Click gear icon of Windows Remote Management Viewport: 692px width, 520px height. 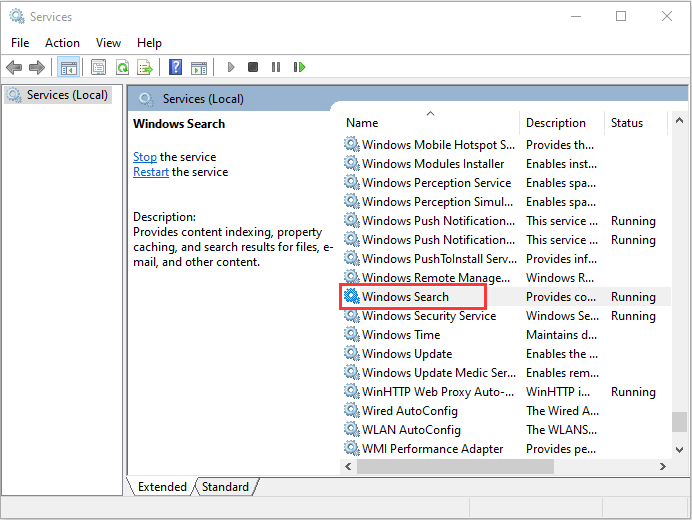[352, 277]
